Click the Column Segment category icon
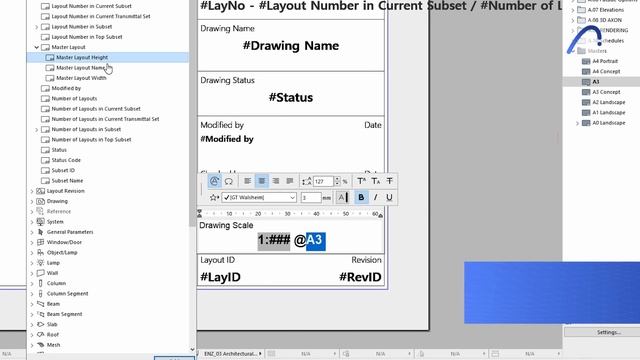 [40, 293]
